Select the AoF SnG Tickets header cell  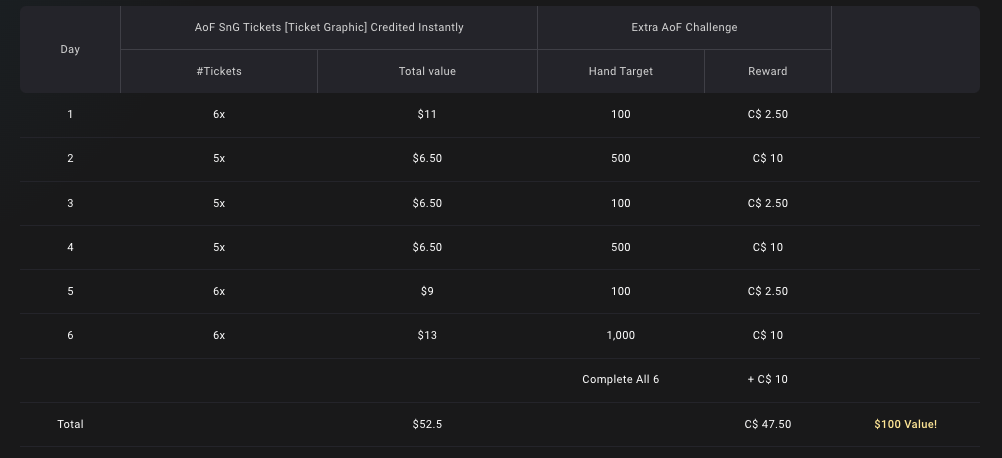(329, 27)
